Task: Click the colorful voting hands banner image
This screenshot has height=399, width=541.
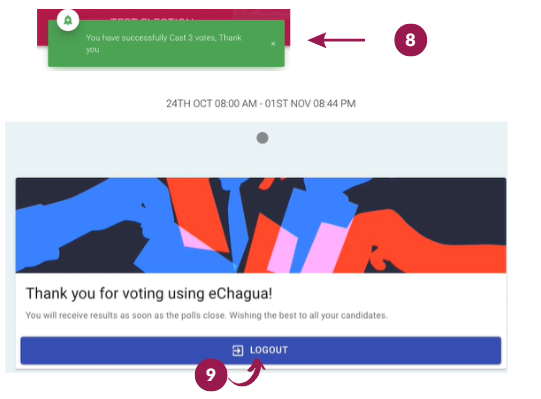Action: [261, 225]
